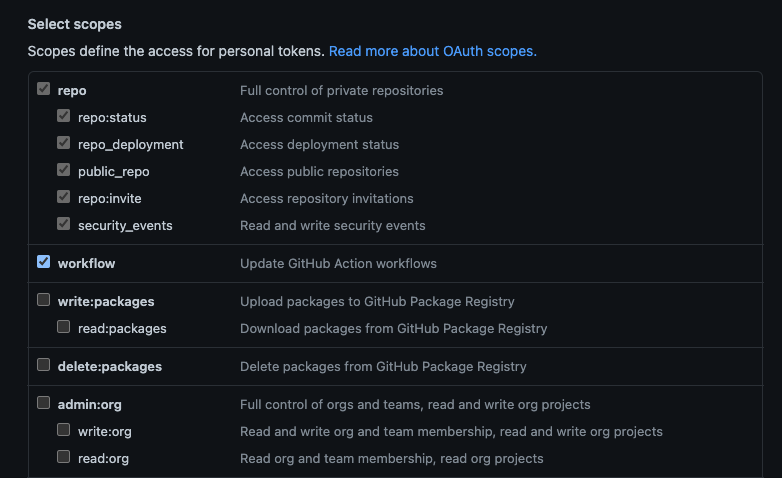
Task: Toggle the repo scope checkbox
Action: coord(43,89)
